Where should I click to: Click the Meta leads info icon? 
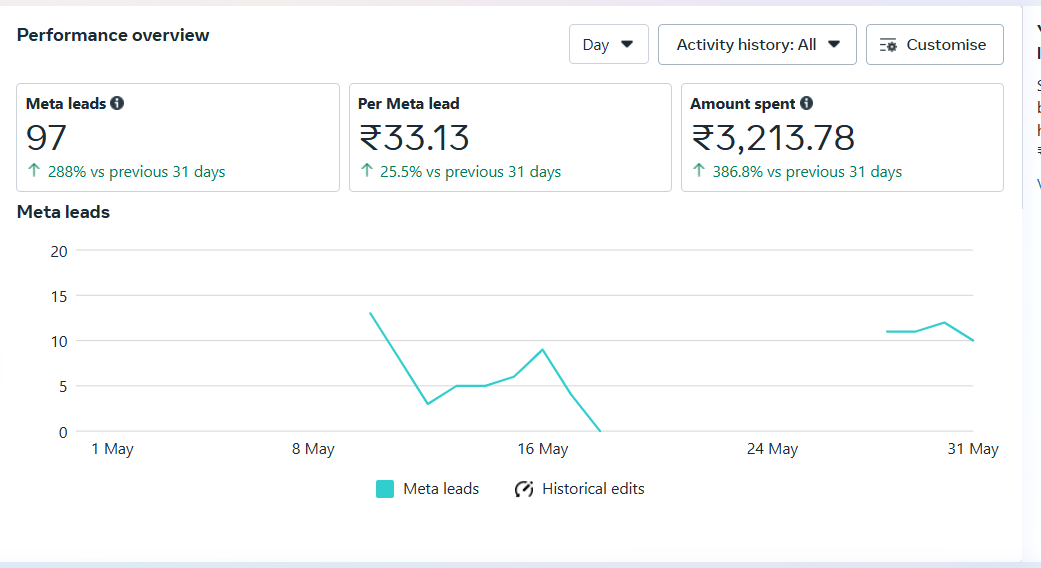point(117,104)
